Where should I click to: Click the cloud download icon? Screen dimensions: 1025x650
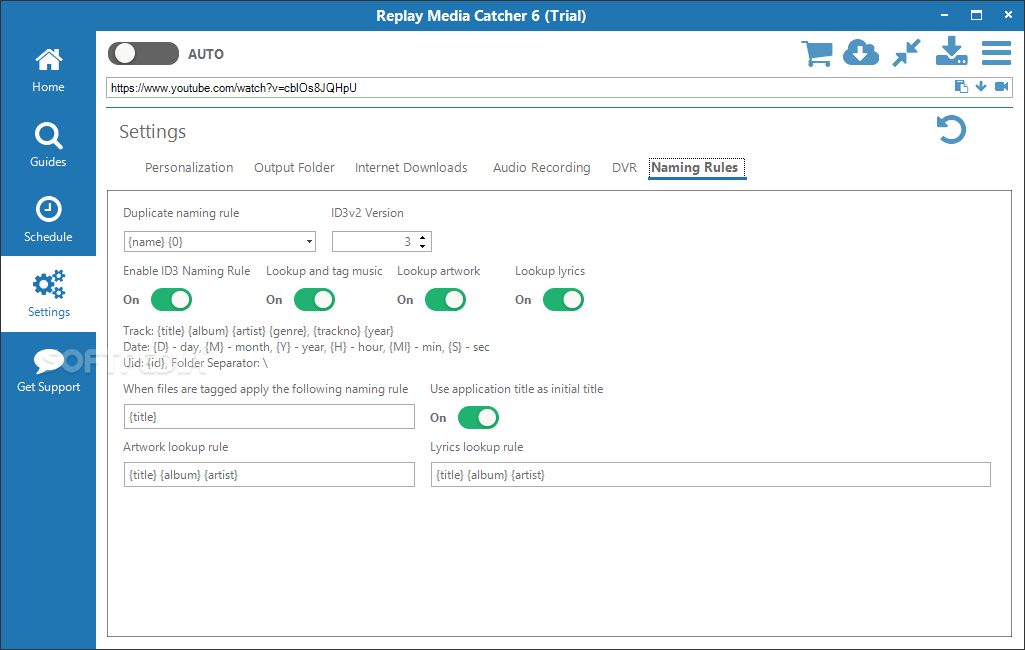coord(861,53)
